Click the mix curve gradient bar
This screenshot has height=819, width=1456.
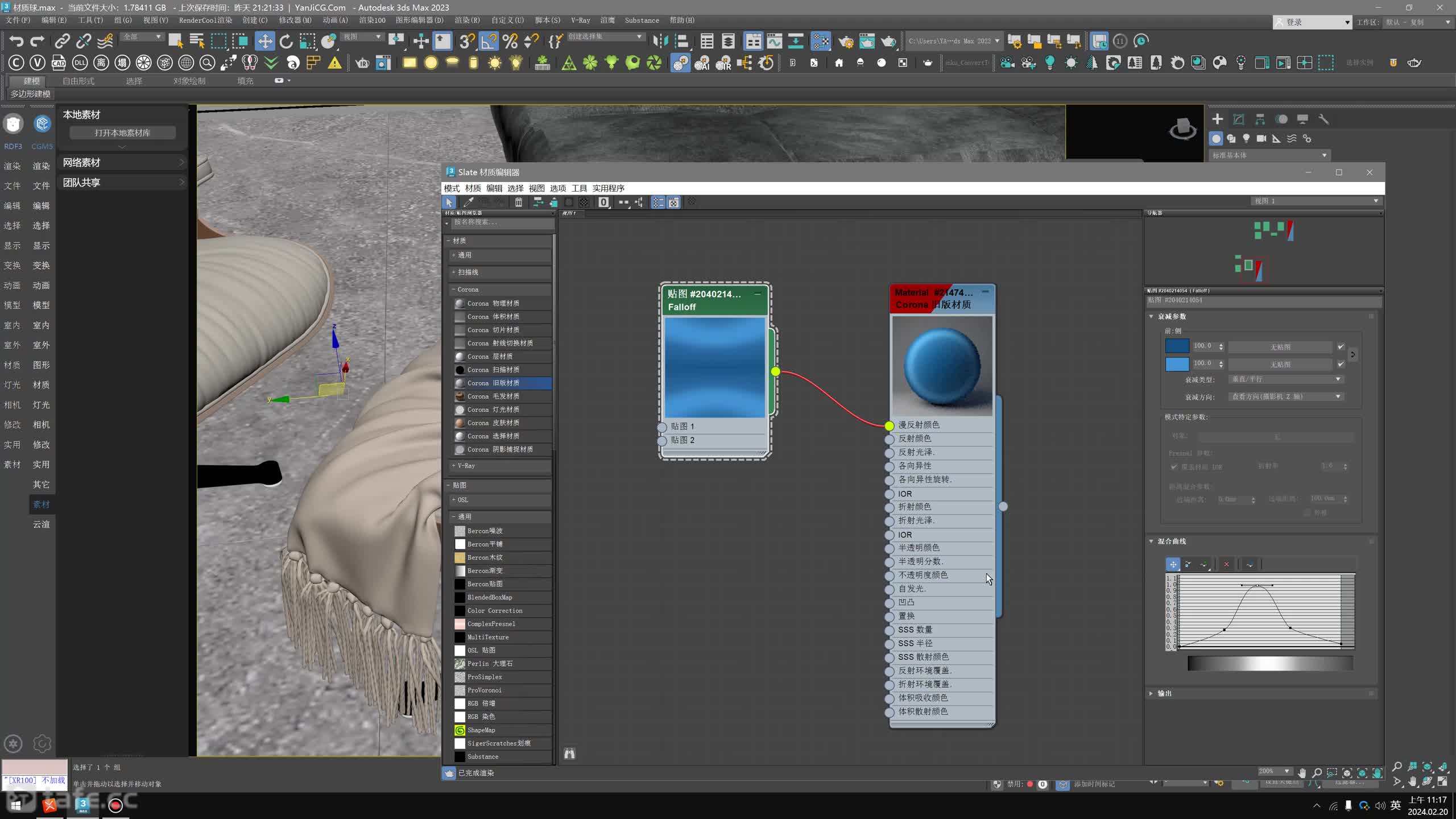point(1270,663)
